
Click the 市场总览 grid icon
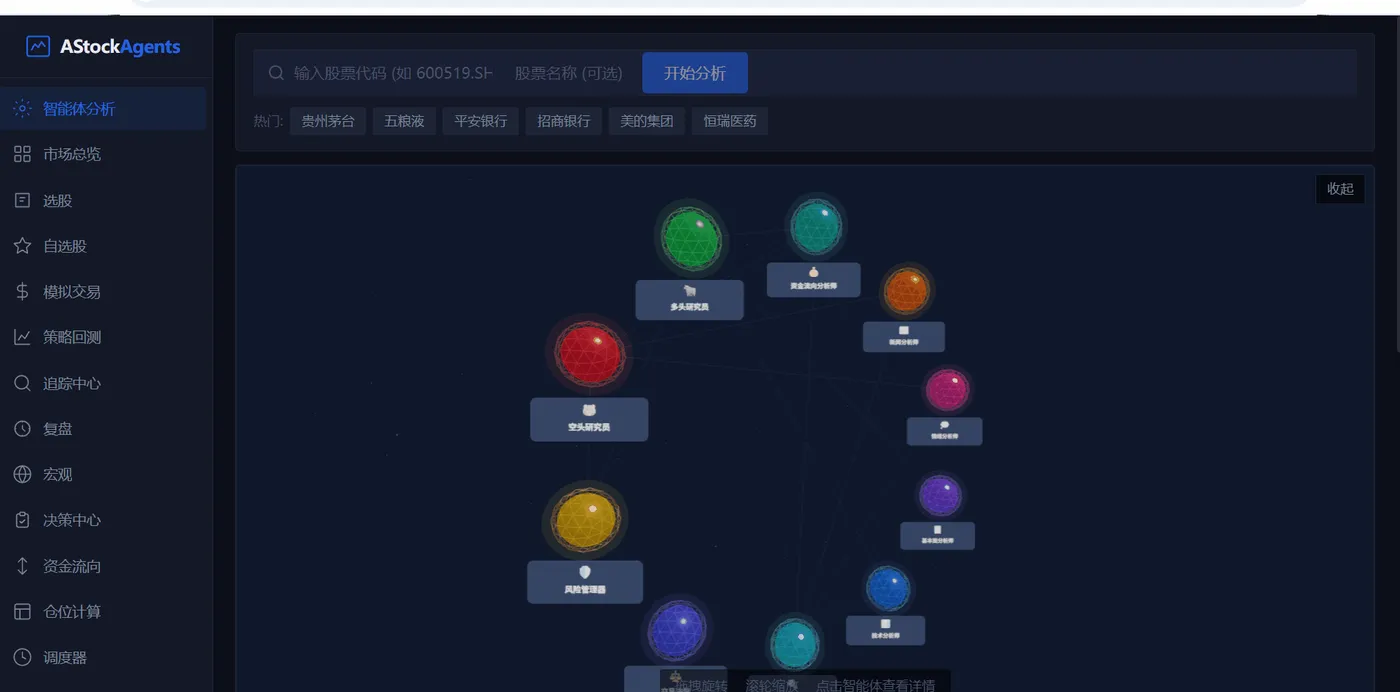pos(22,154)
